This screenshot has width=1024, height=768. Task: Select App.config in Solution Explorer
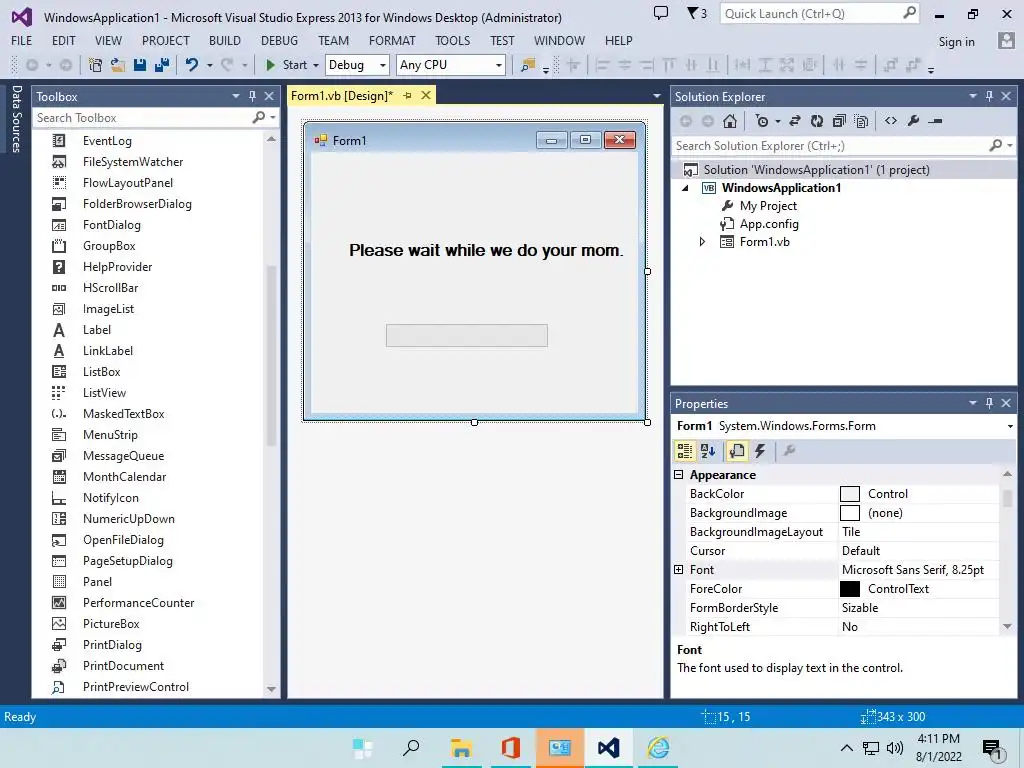click(x=769, y=224)
